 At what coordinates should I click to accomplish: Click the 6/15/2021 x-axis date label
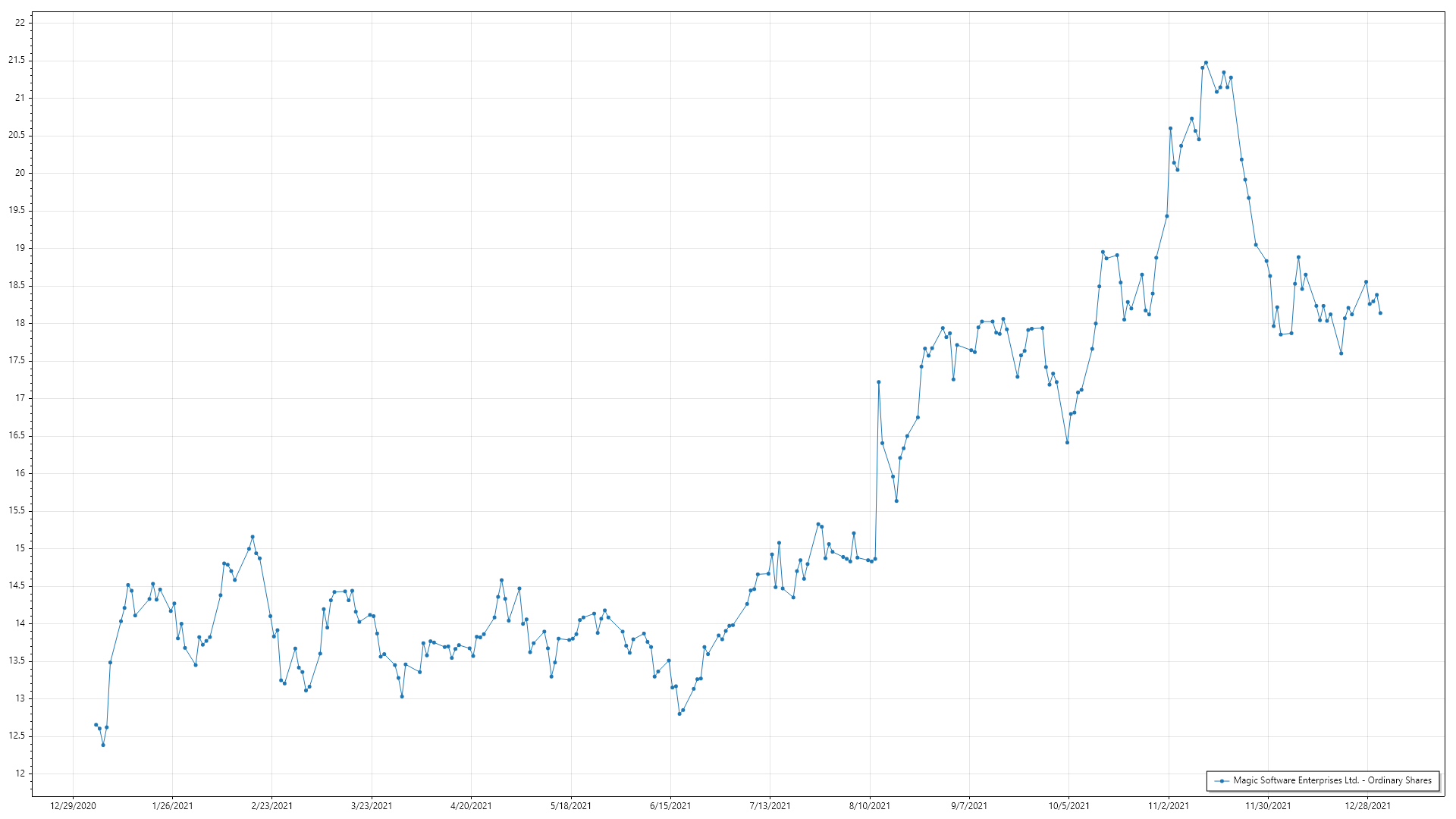(x=670, y=805)
